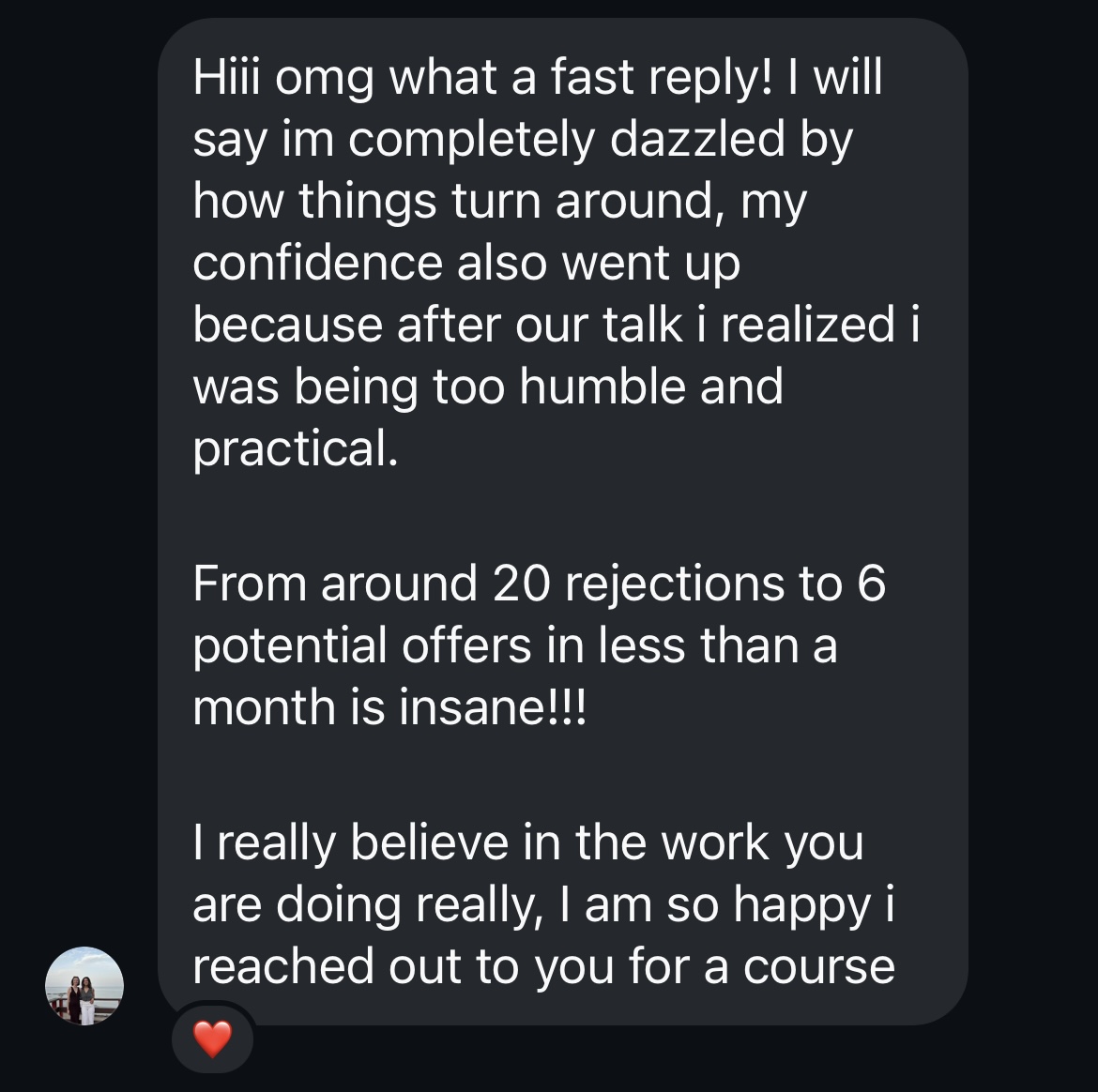Screen dimensions: 1098x1092
Task: Click the number "6" before potential offers
Action: pos(871,584)
